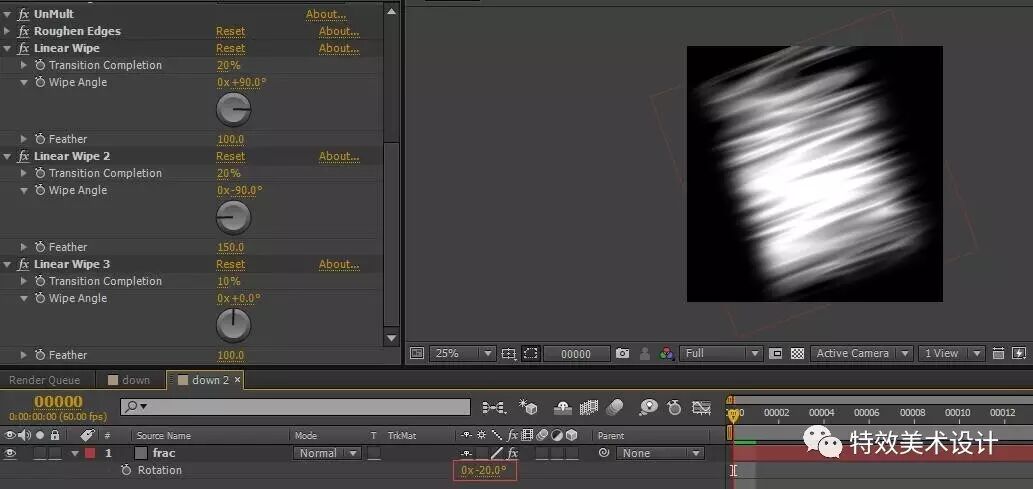
Task: Expand the Roughen Edges effect triangle
Action: point(7,31)
